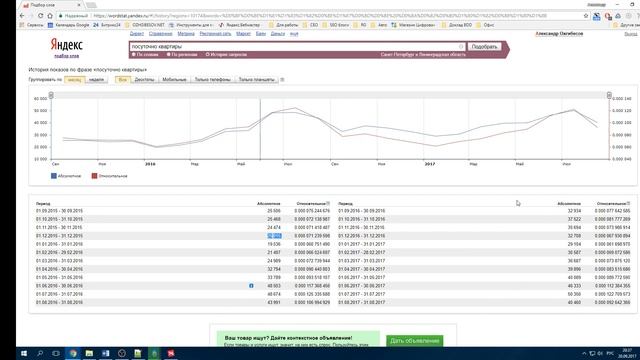The width and height of the screenshot is (640, 360).
Task: Bookmark this page with the star icon
Action: (586, 16)
